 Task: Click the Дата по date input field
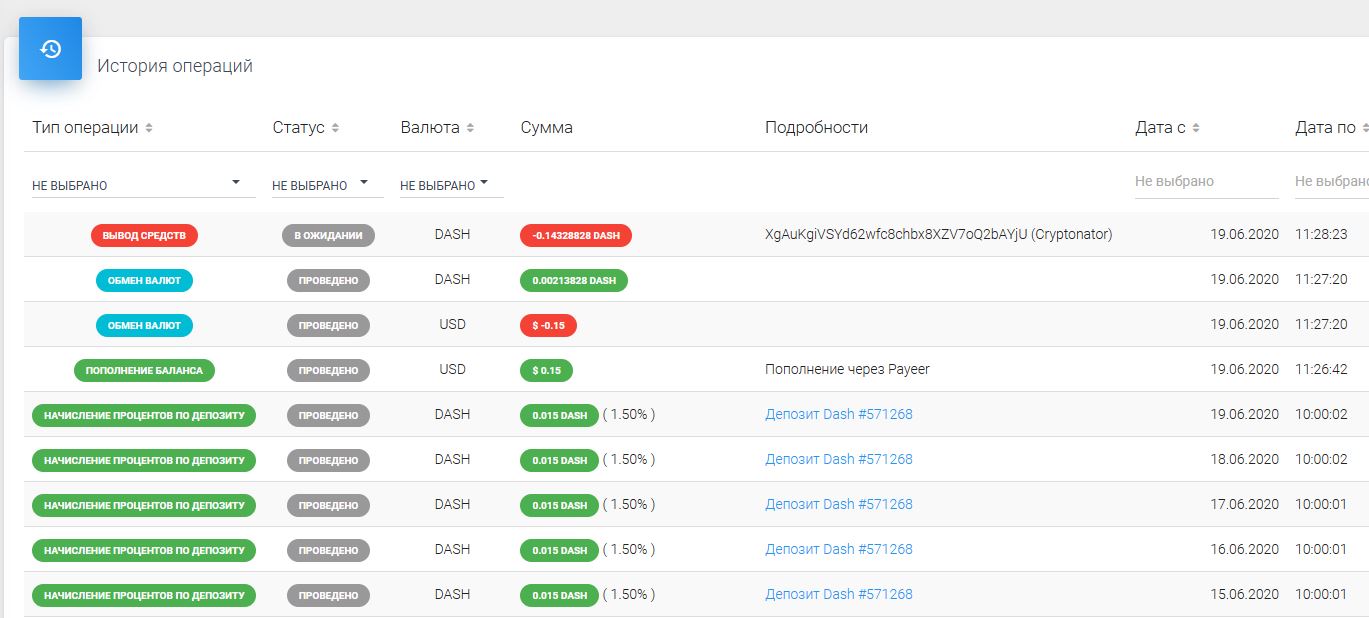click(x=1331, y=182)
